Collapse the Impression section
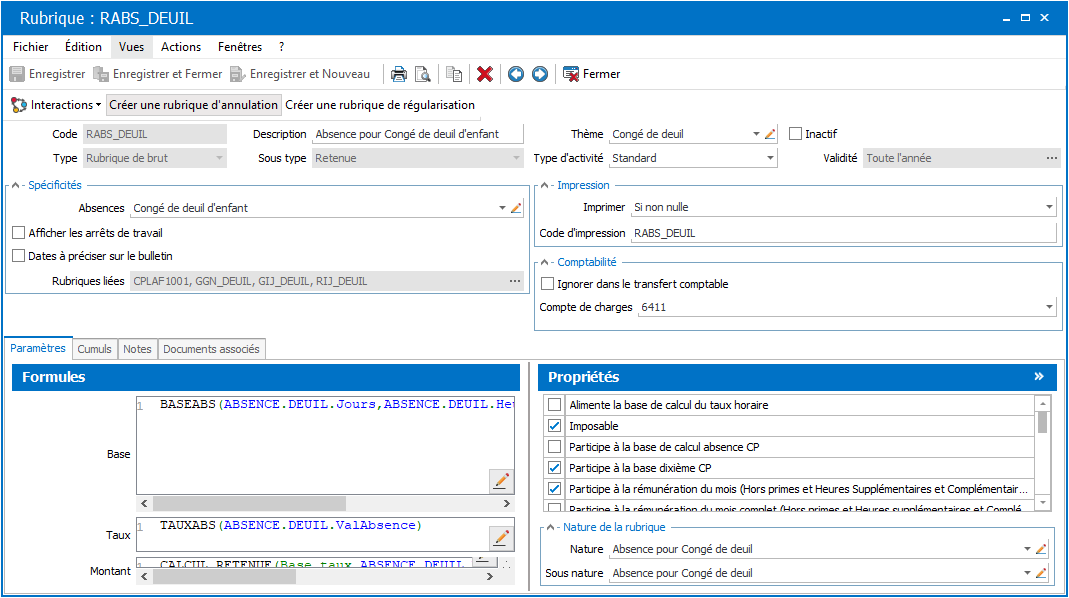 pos(545,185)
